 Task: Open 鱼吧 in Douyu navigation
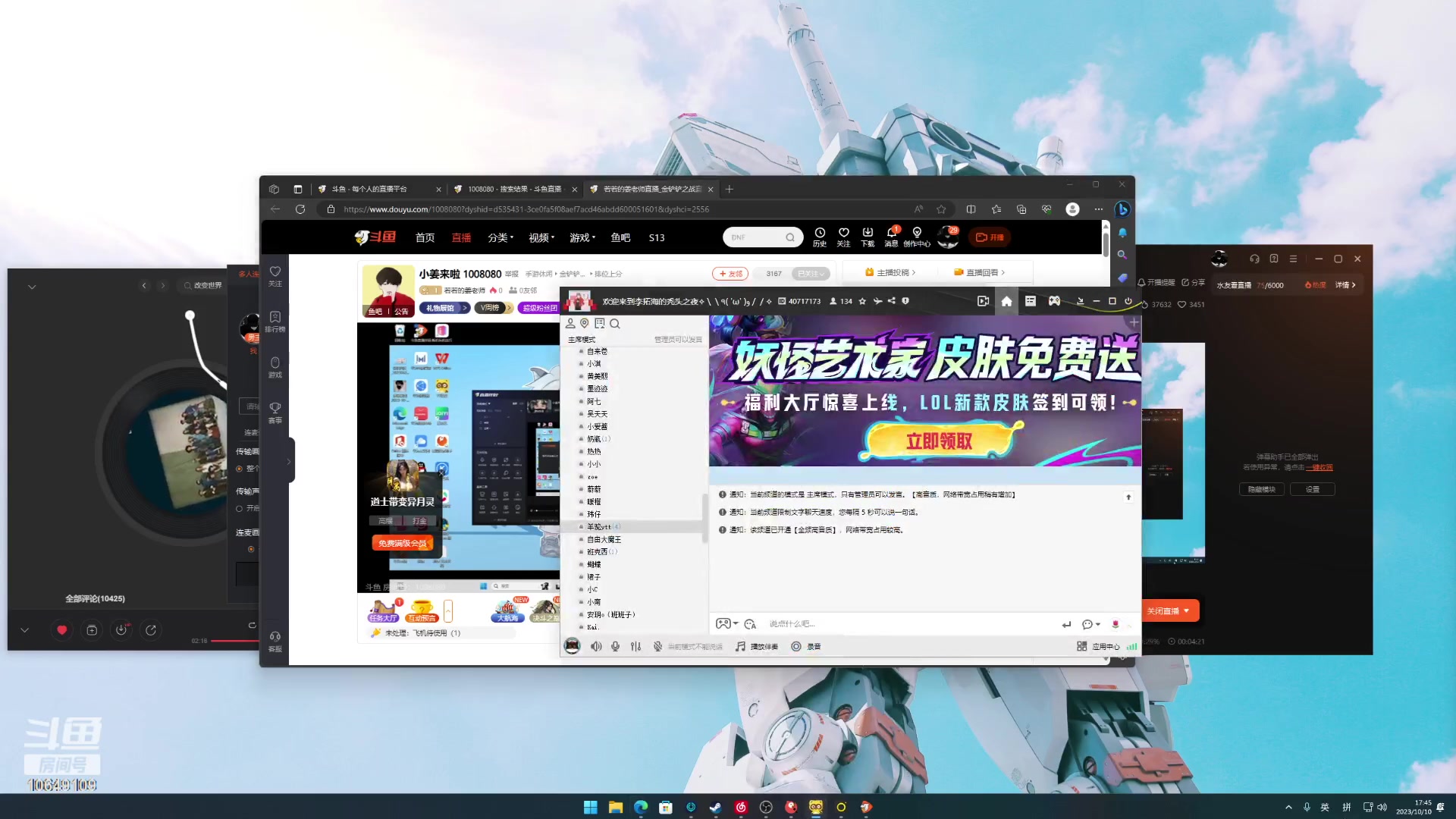click(x=620, y=237)
